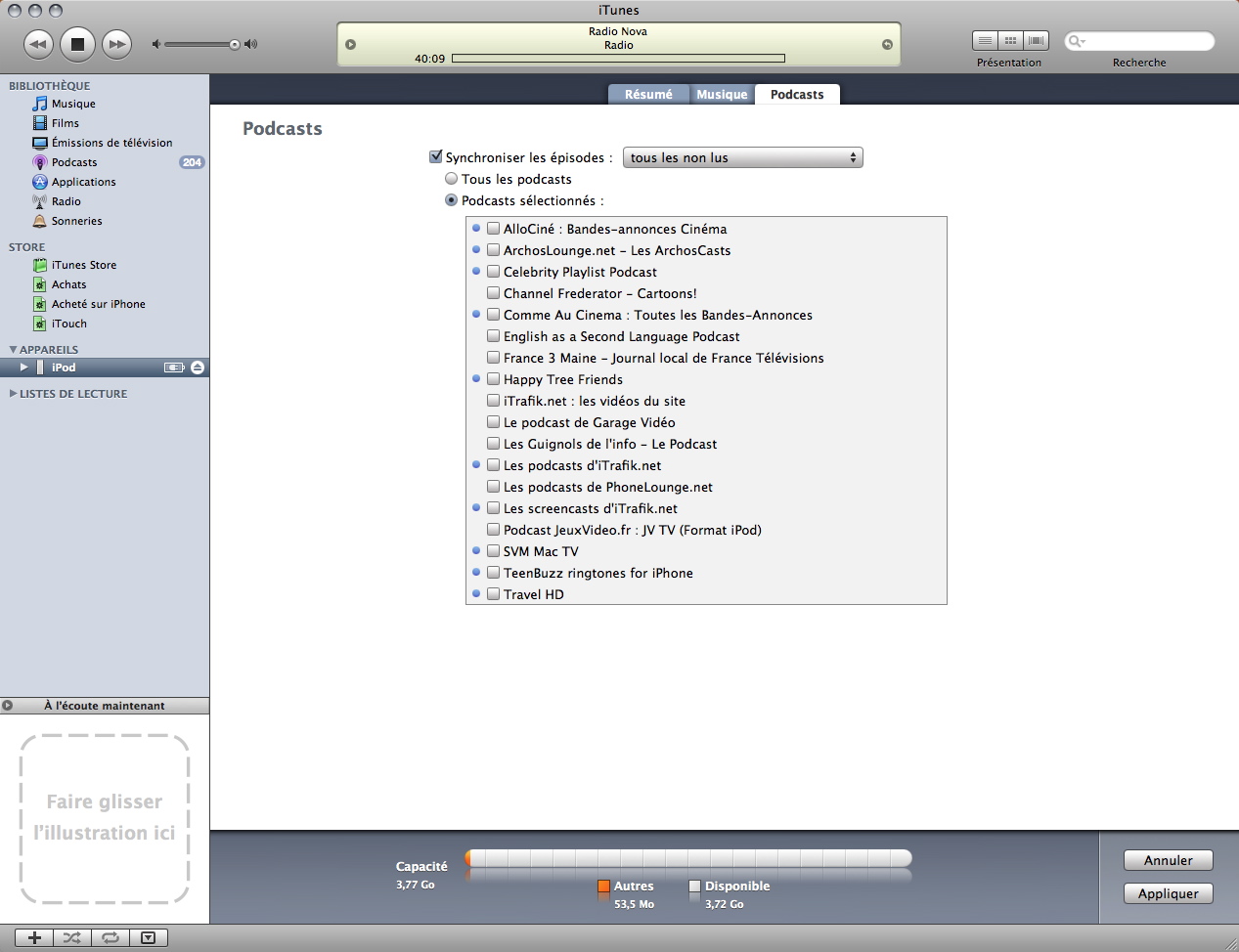Click the Recherche search field
This screenshot has height=952, width=1239.
[1139, 41]
